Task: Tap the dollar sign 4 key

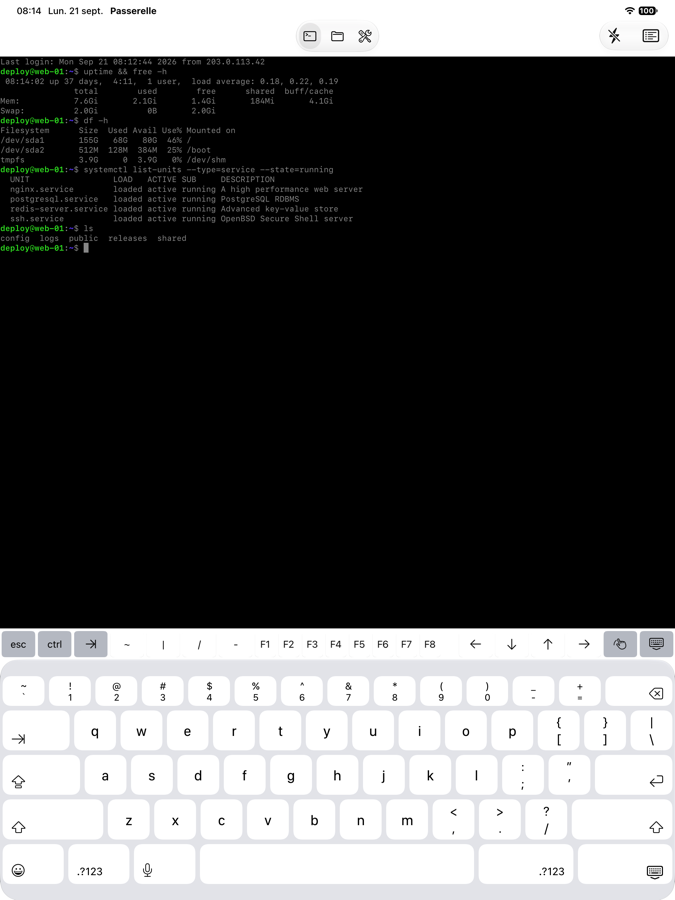Action: 209,691
